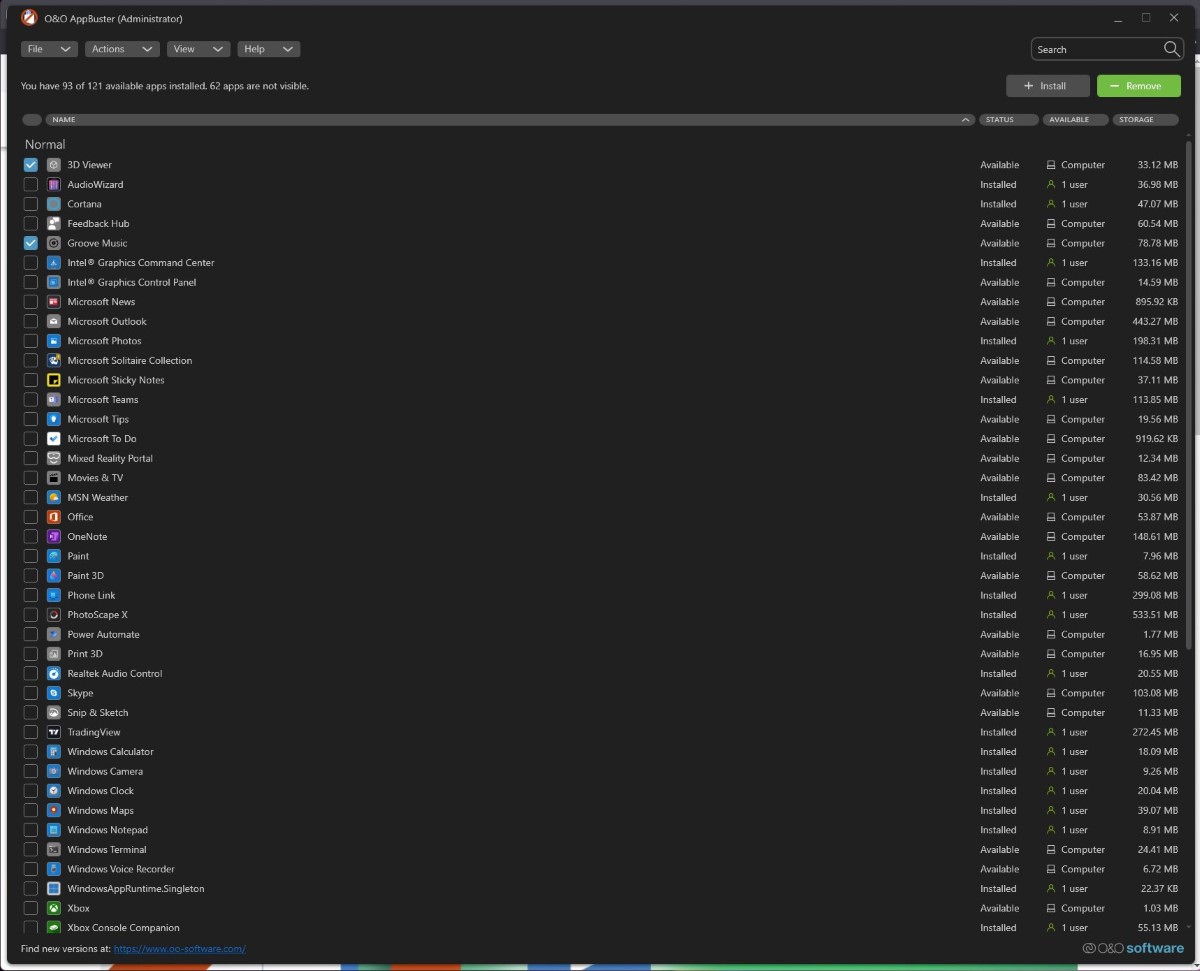Click the 3D Viewer app icon

pos(54,165)
